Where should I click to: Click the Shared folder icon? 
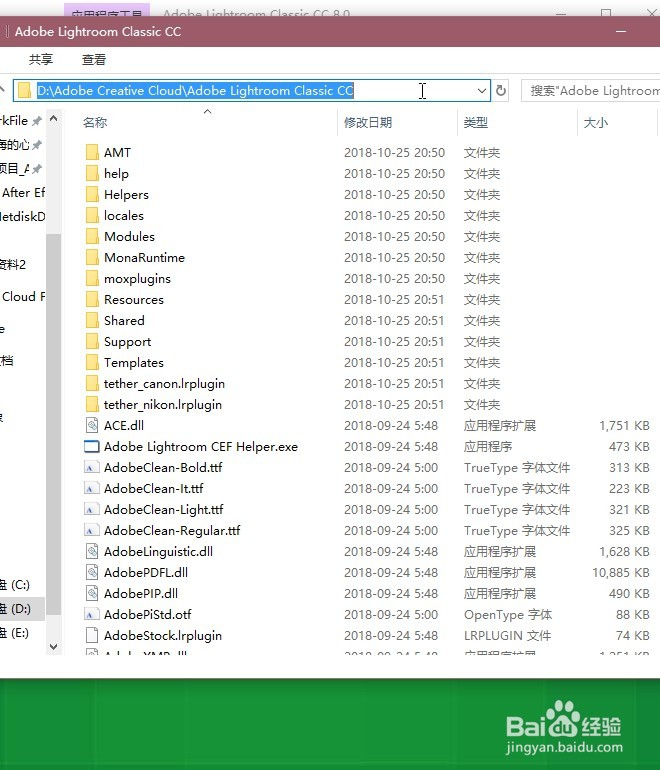click(92, 321)
